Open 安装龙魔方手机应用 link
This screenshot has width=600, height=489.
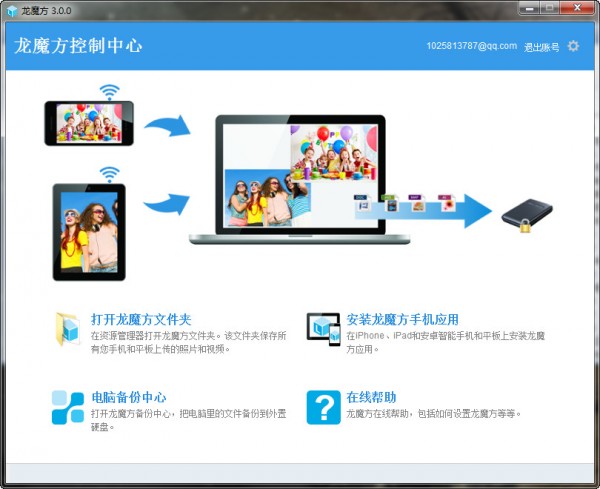click(403, 319)
